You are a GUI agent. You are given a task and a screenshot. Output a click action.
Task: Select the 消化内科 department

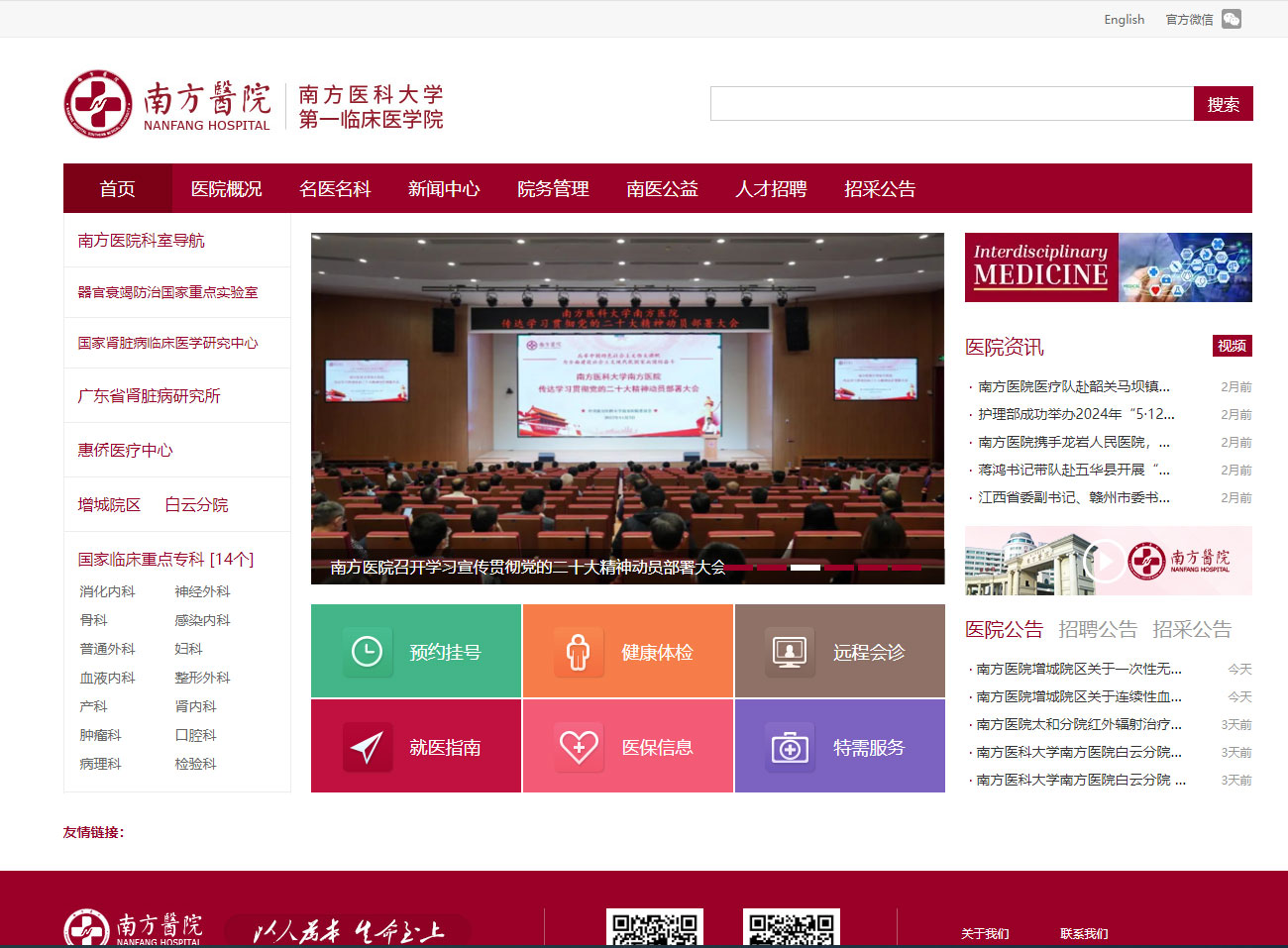tap(107, 591)
